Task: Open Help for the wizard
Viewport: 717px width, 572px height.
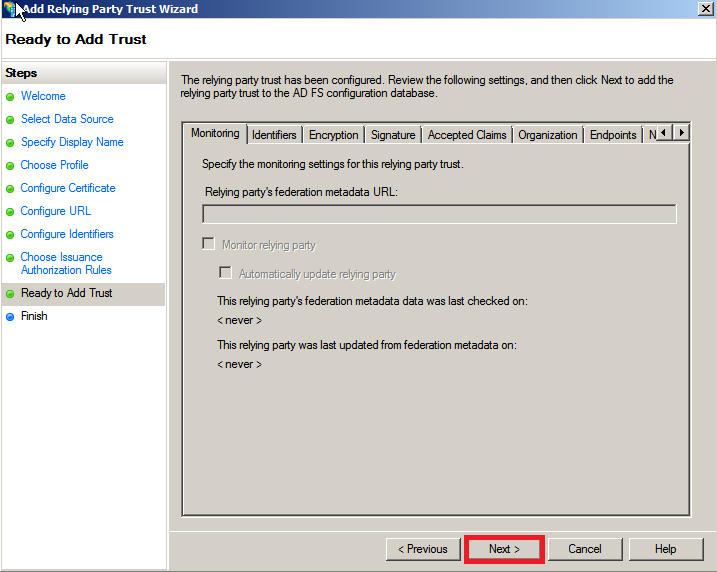Action: pyautogui.click(x=666, y=549)
